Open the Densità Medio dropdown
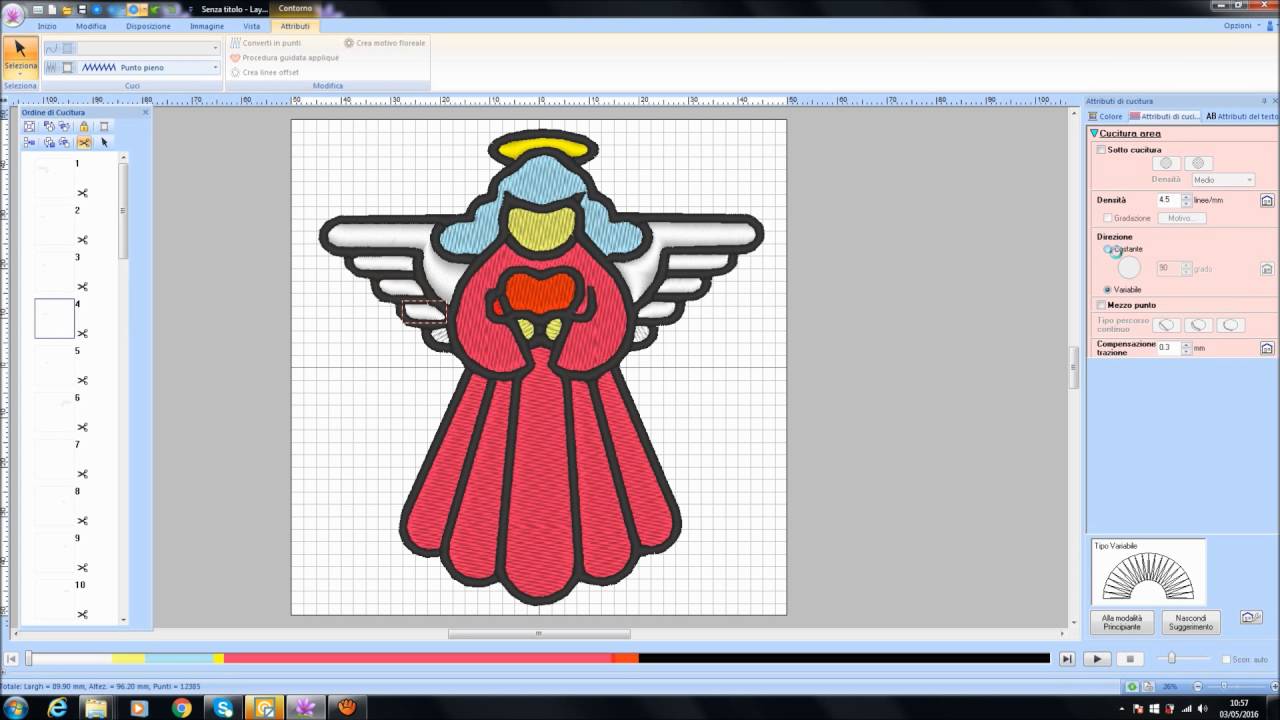This screenshot has width=1280, height=720. point(1223,180)
